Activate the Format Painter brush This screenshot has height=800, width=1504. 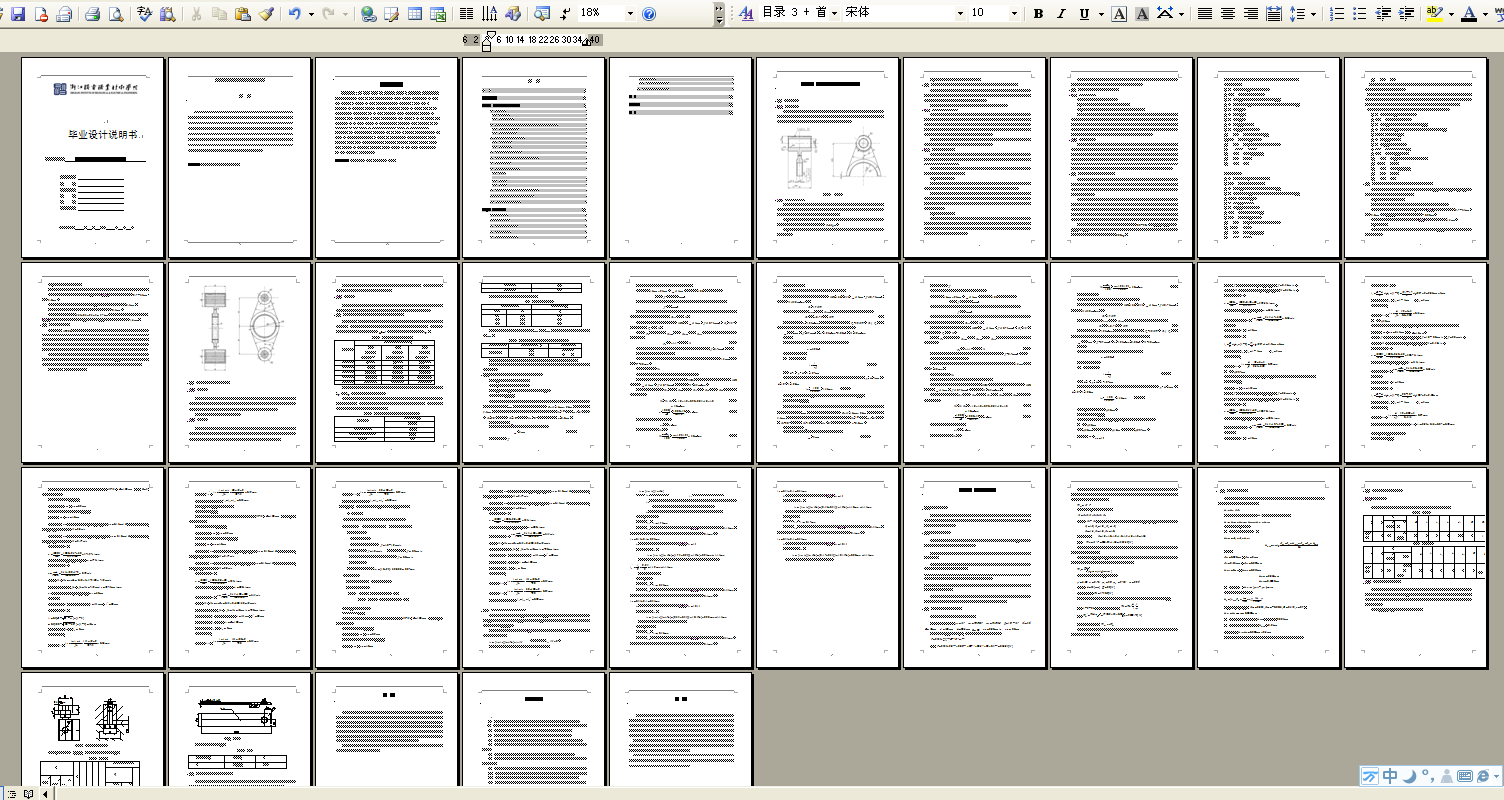(x=266, y=14)
